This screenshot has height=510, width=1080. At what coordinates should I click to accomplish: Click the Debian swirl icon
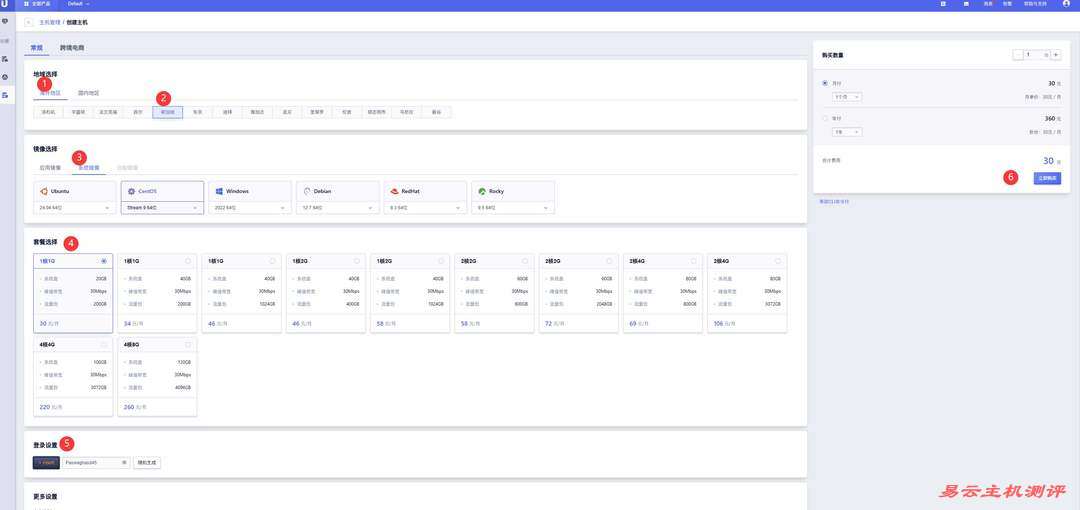(x=306, y=190)
